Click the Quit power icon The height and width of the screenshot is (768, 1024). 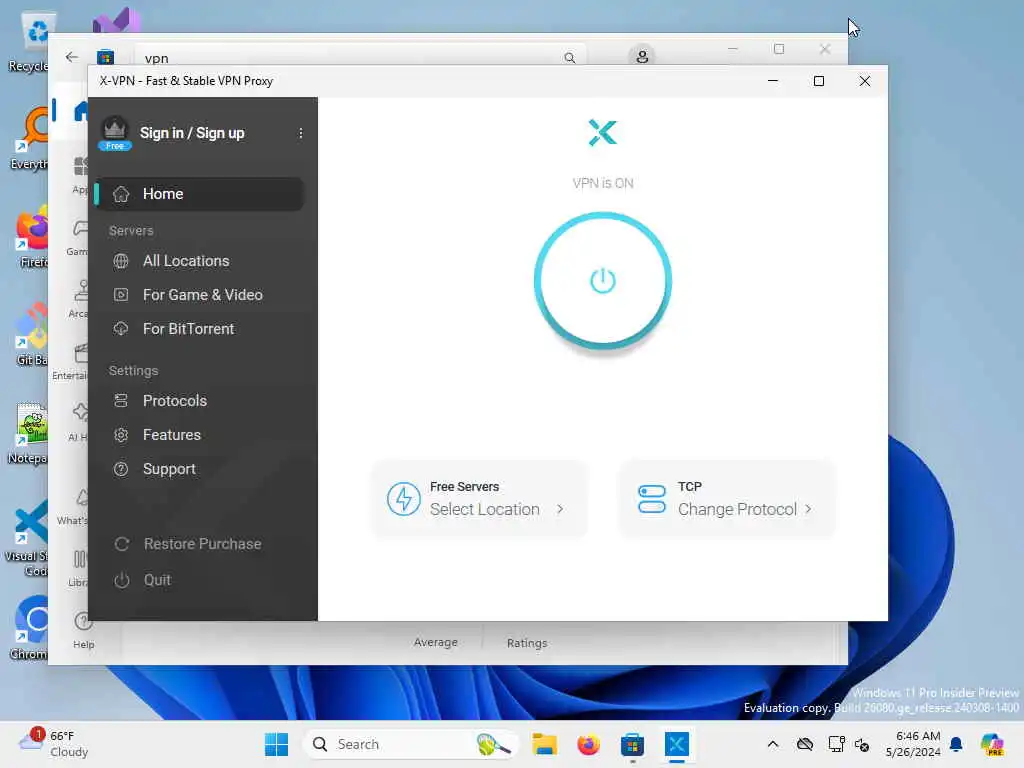[x=121, y=580]
